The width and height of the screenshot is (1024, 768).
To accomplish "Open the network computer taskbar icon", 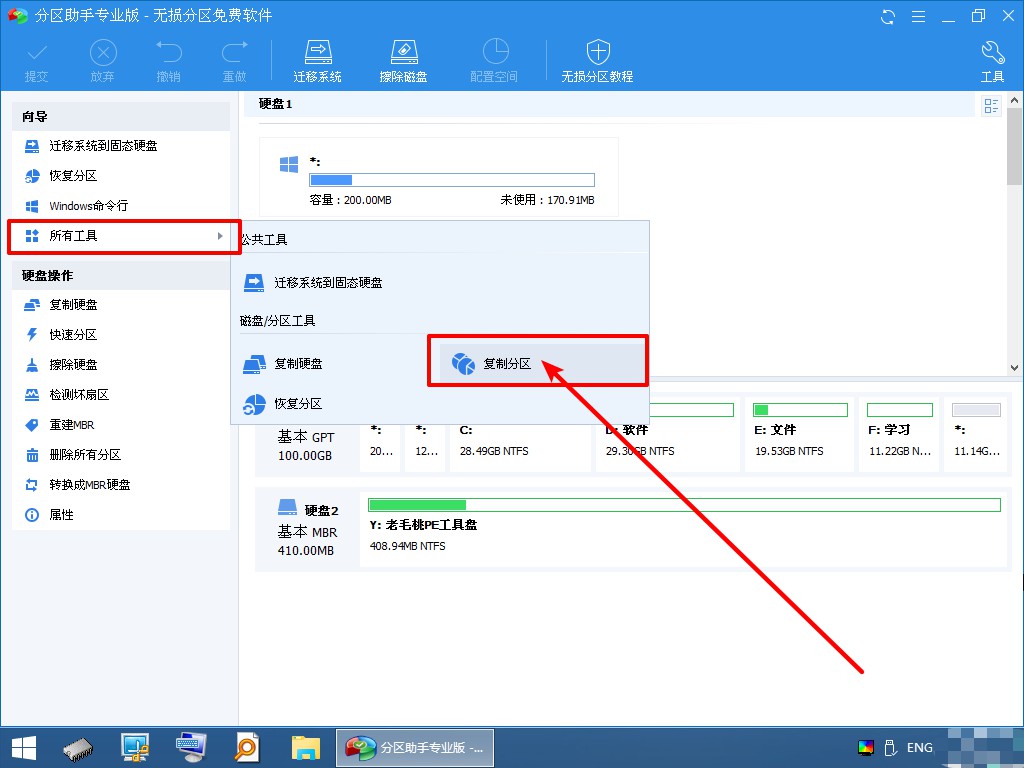I will point(135,748).
